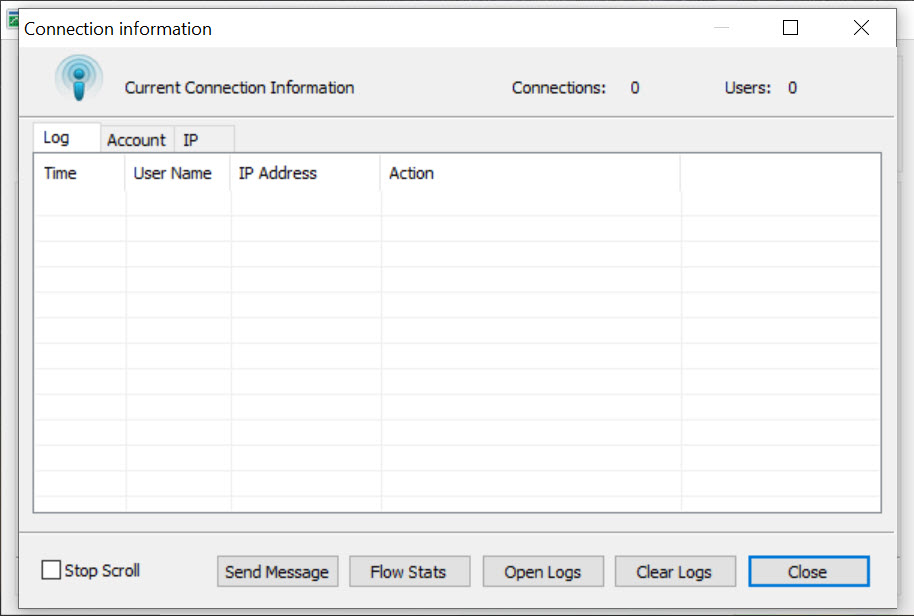Sort by the Time column header
This screenshot has height=616, width=914.
61,173
